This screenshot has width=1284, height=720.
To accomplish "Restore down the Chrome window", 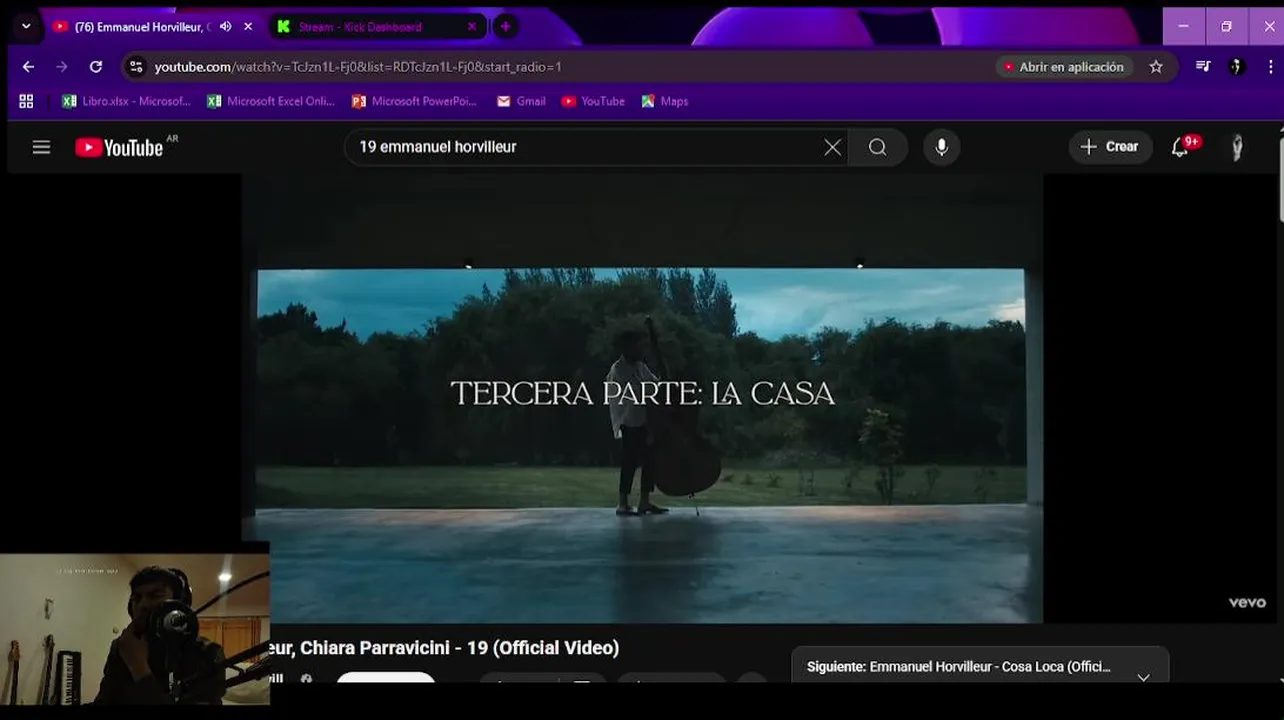I will (1226, 27).
